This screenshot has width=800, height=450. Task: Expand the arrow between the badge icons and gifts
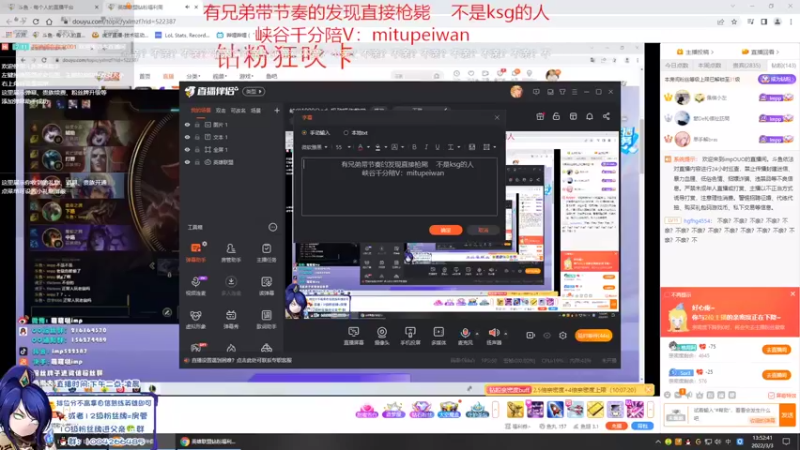pos(495,409)
